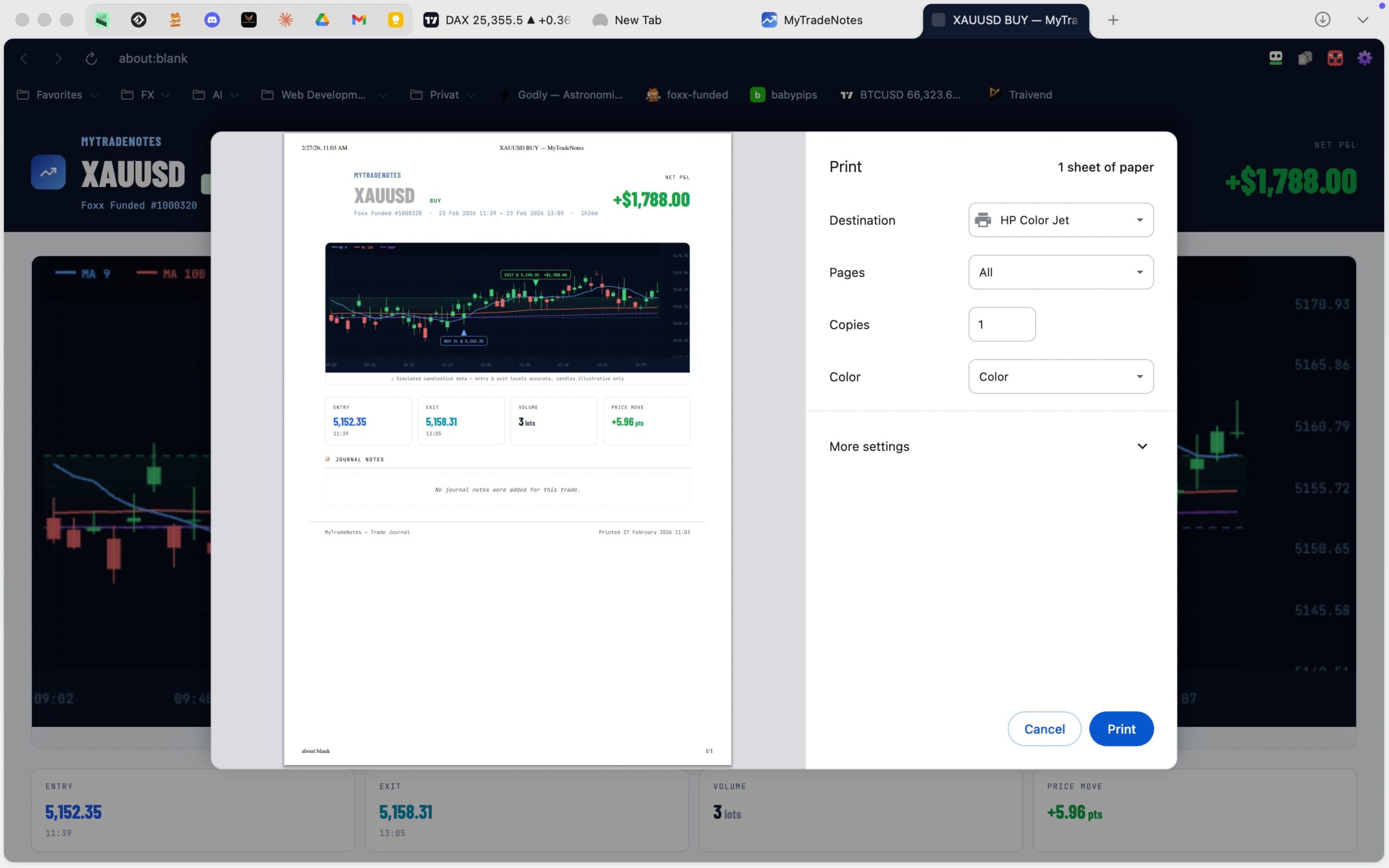1389x868 pixels.
Task: Click the browser reload icon
Action: point(91,59)
